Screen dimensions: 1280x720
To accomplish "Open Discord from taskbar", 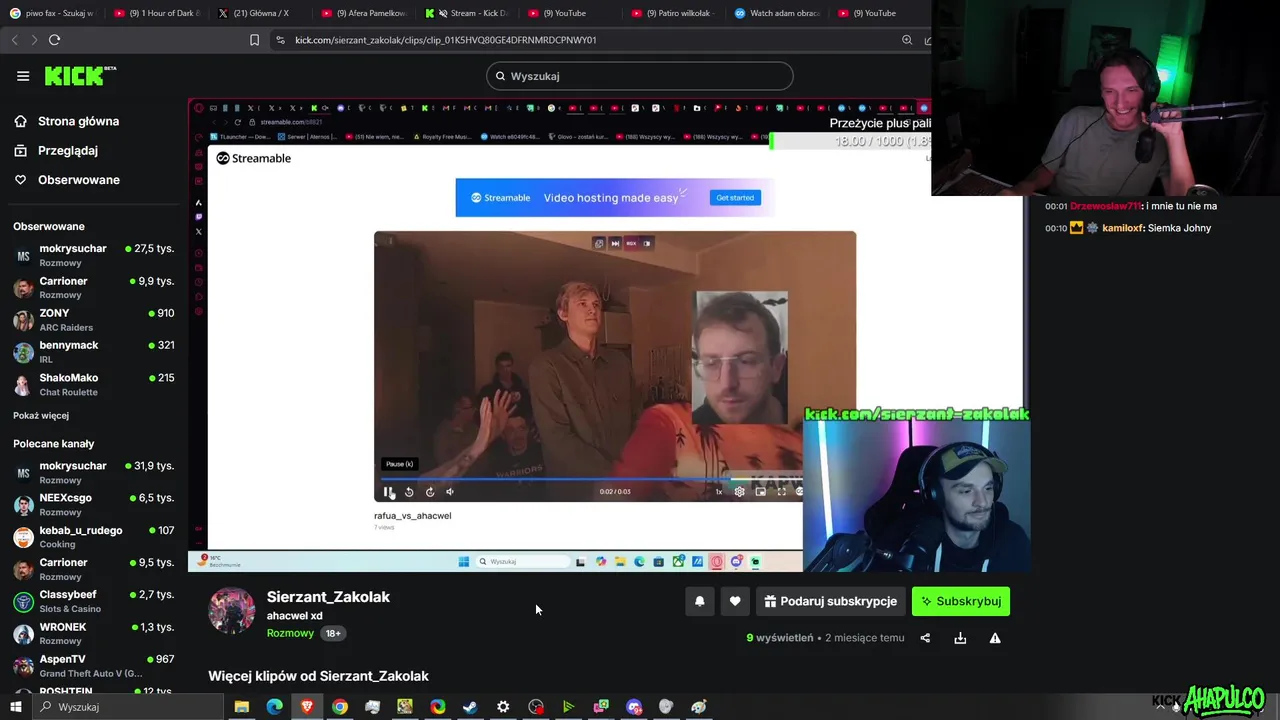I will click(x=634, y=707).
